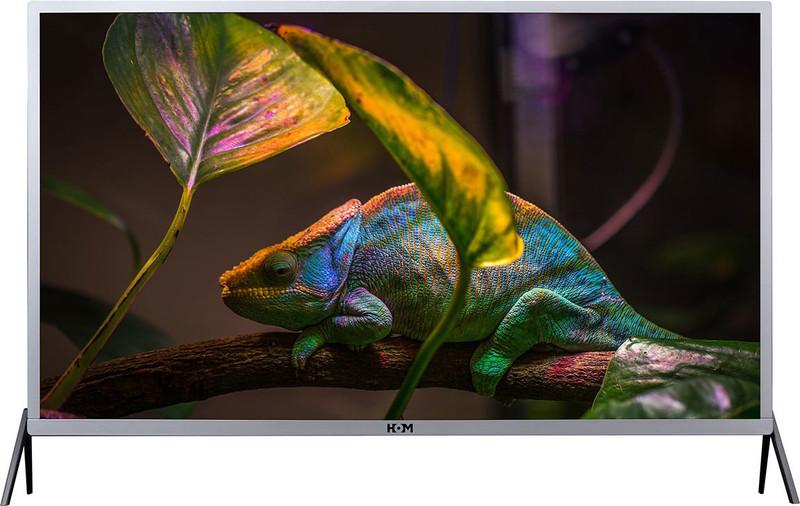
Task: Select the chameleon's tail end
Action: (660, 330)
